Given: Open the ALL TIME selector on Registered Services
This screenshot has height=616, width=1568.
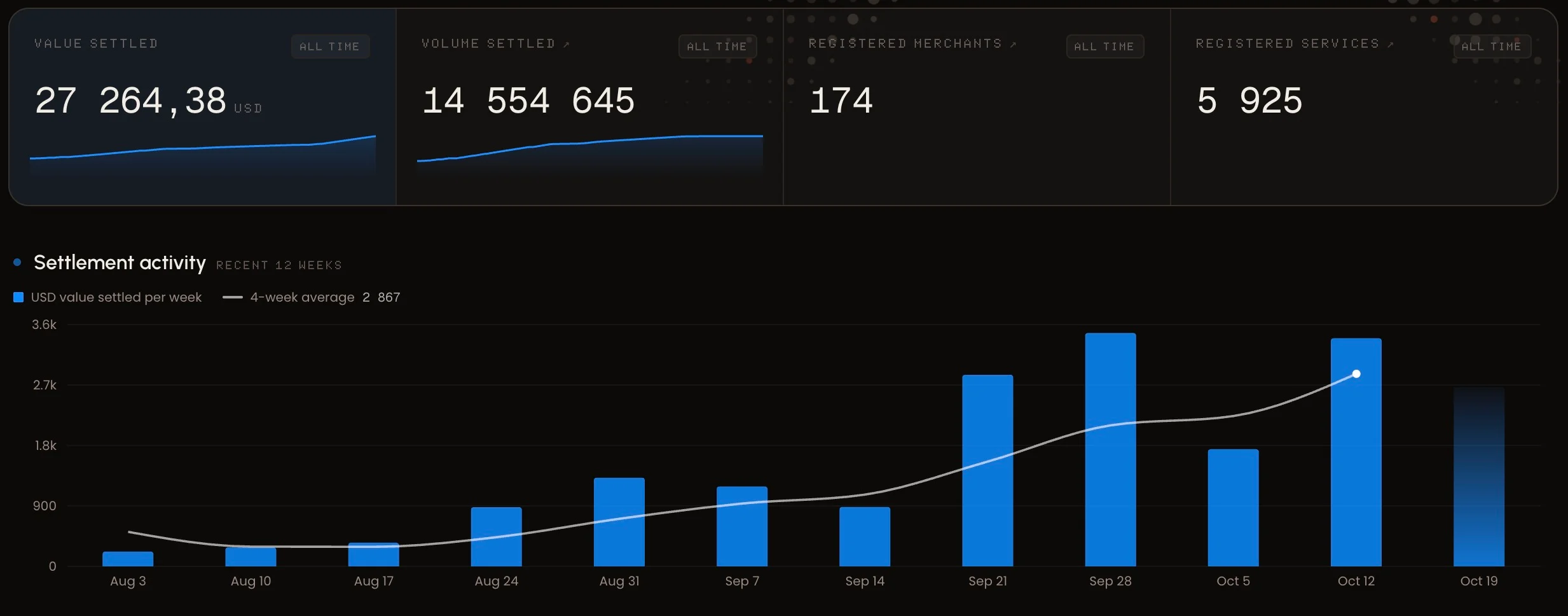Looking at the screenshot, I should pos(1492,46).
